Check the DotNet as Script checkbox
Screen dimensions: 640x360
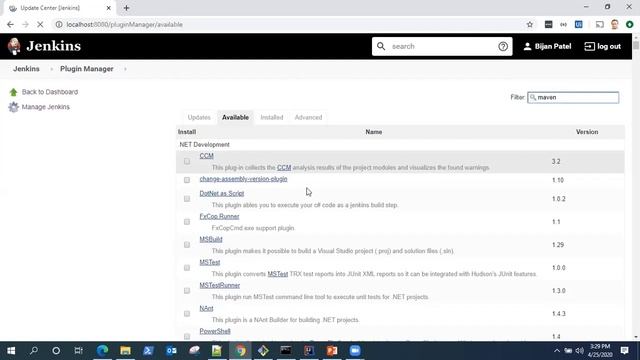point(187,199)
